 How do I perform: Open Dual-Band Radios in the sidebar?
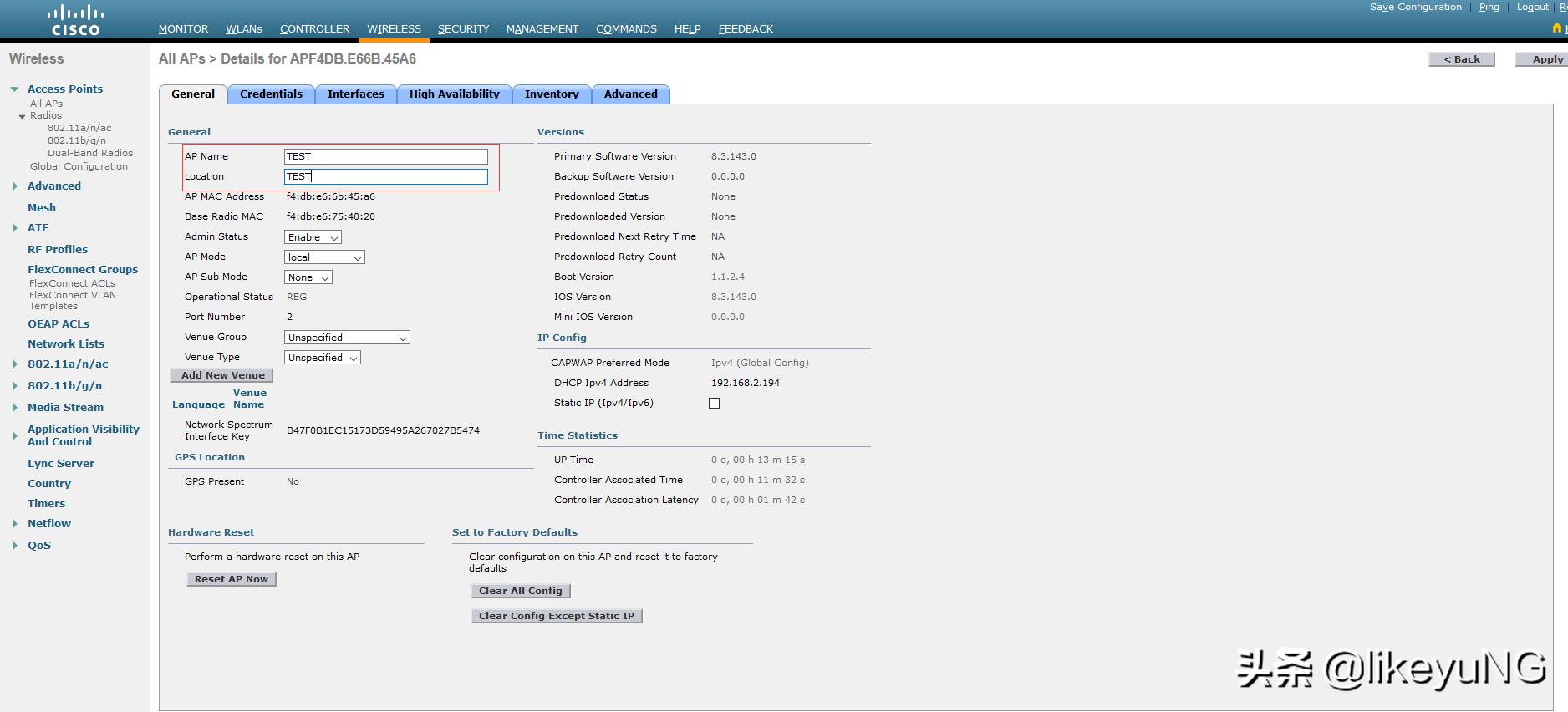[x=90, y=153]
